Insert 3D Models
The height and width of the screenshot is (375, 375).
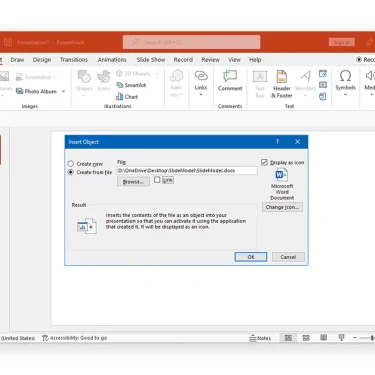click(133, 73)
